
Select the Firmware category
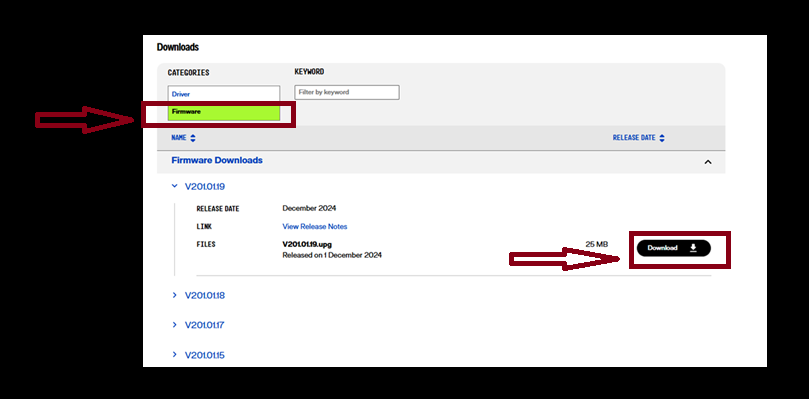point(223,112)
